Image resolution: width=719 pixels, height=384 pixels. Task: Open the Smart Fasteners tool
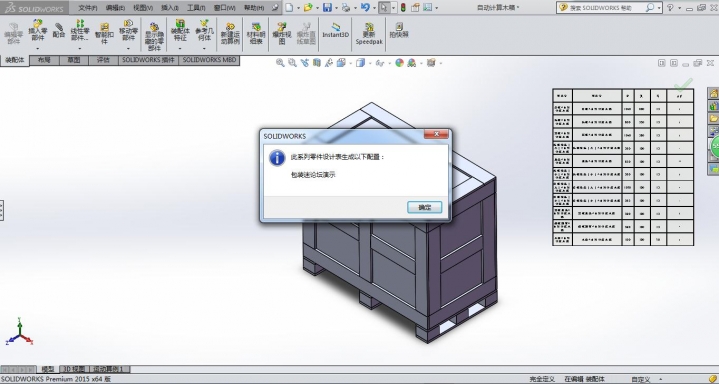tap(104, 33)
